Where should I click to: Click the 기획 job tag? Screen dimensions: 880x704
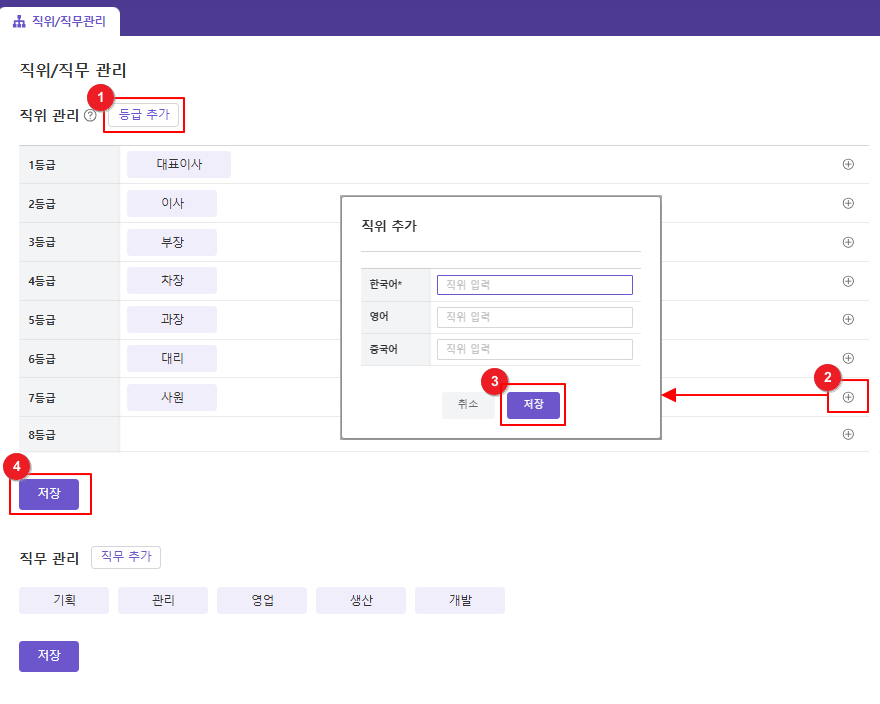click(64, 600)
